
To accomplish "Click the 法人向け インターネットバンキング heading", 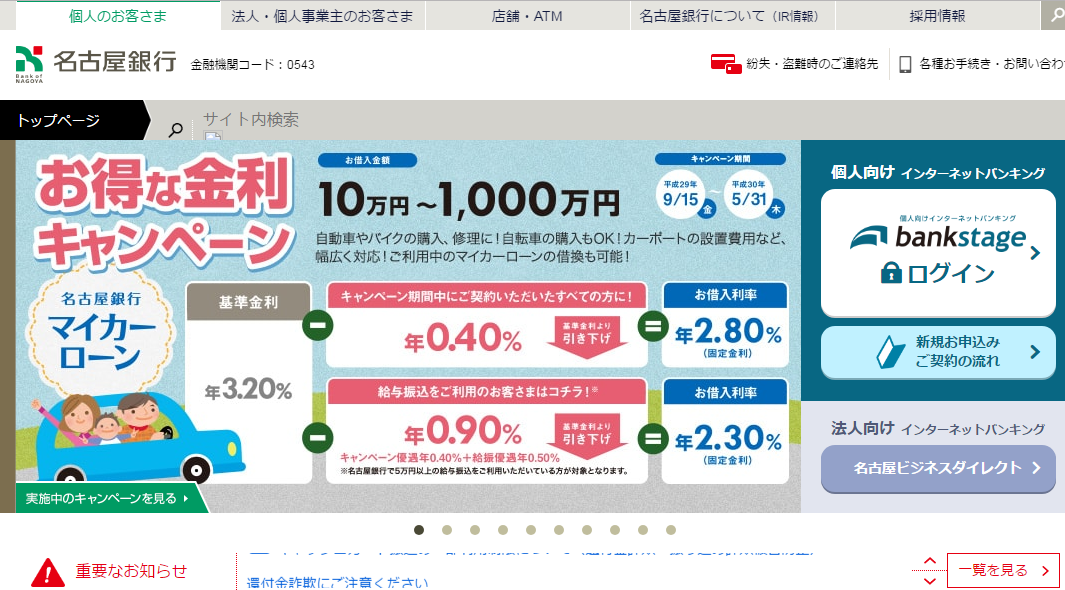I will pyautogui.click(x=938, y=428).
